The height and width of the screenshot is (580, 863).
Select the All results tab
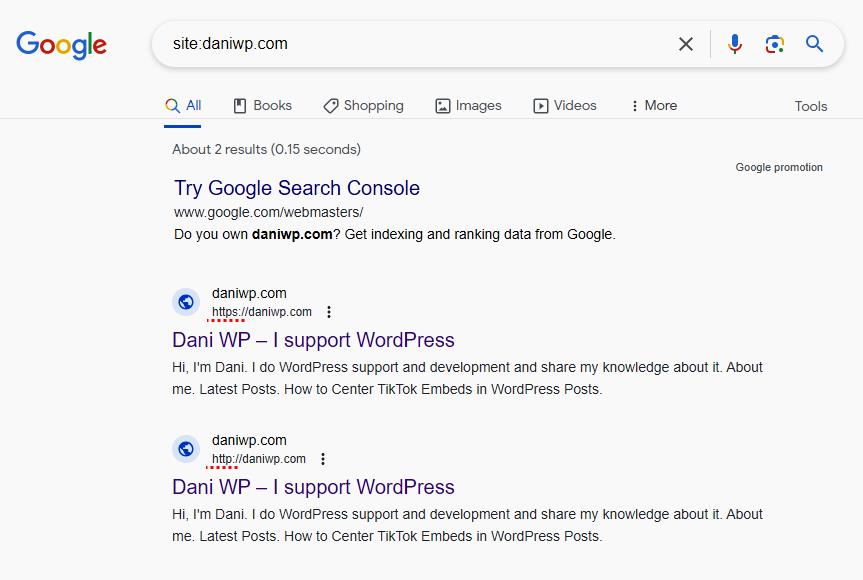point(184,106)
